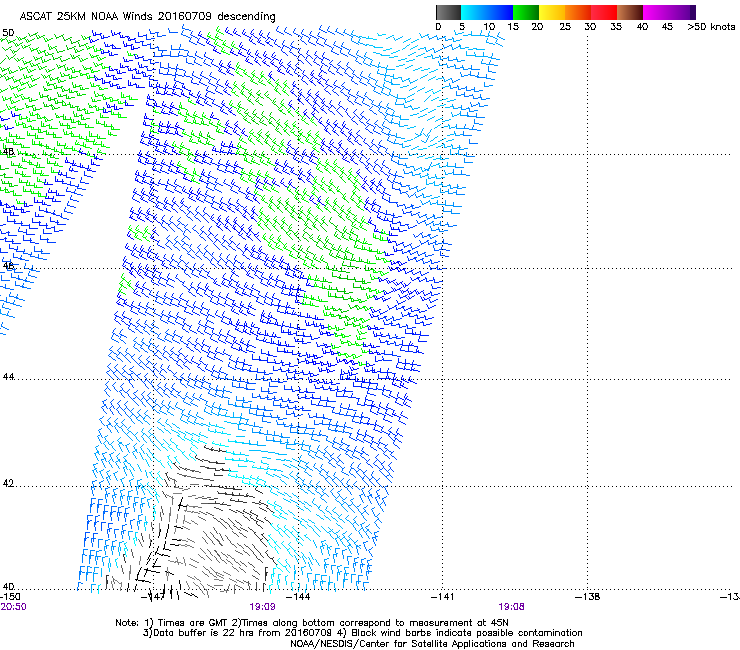This screenshot has width=740, height=650.
Task: Click the '25' label under the color bar
Action: click(x=565, y=27)
